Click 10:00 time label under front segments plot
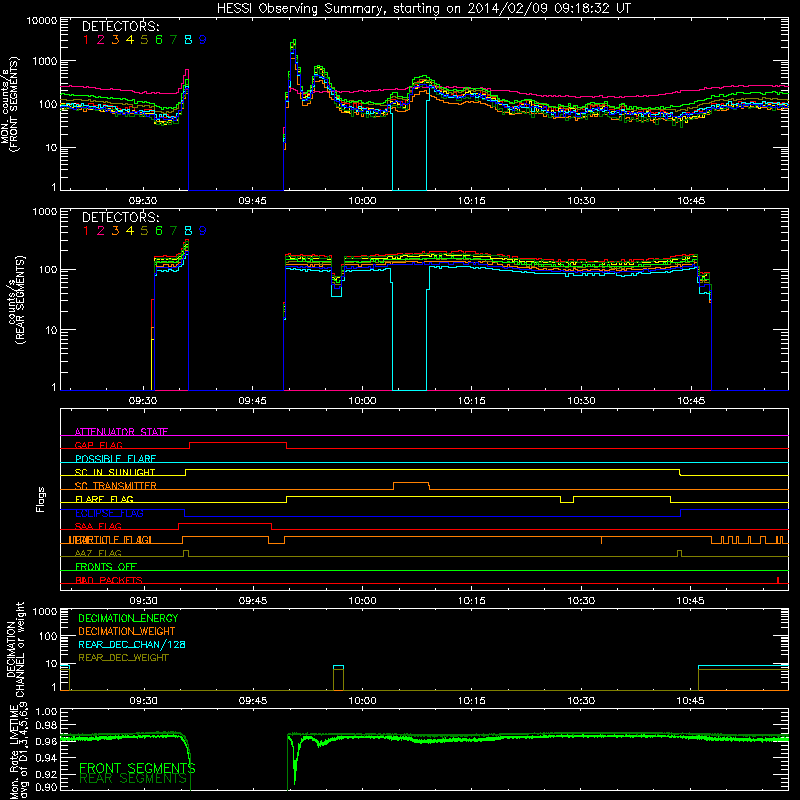 pos(362,201)
